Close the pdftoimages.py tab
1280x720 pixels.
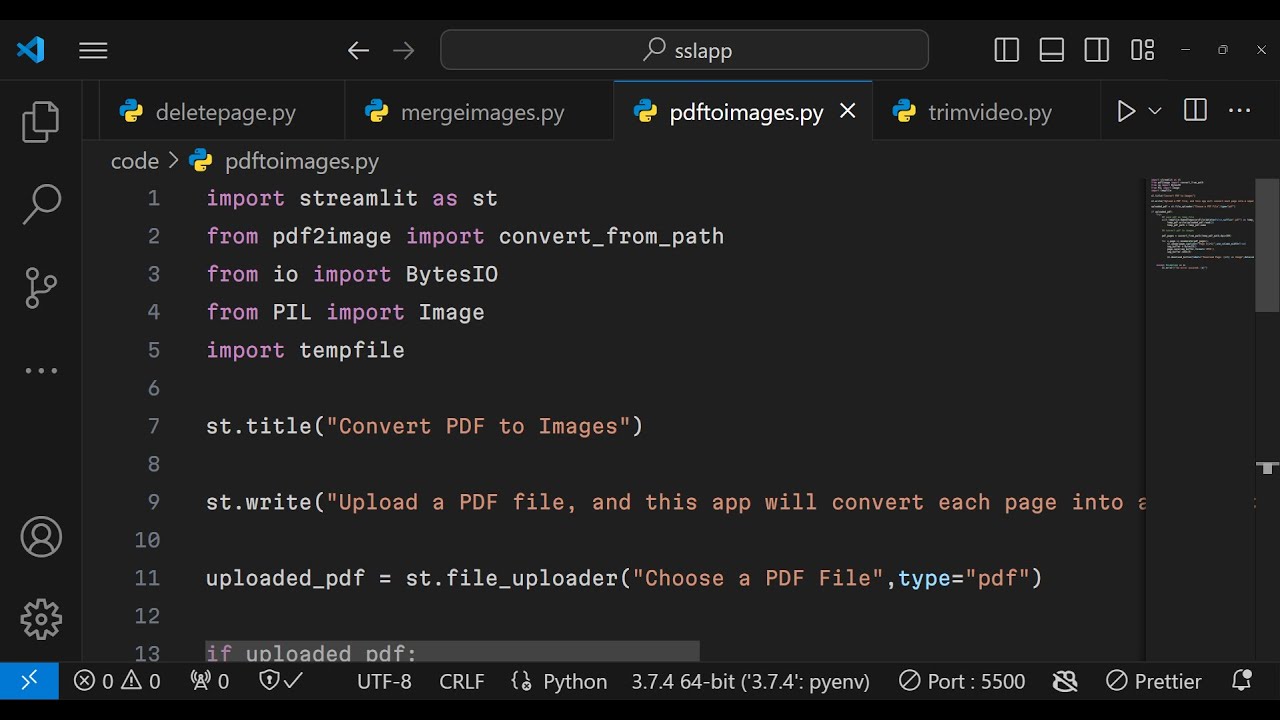tap(848, 111)
